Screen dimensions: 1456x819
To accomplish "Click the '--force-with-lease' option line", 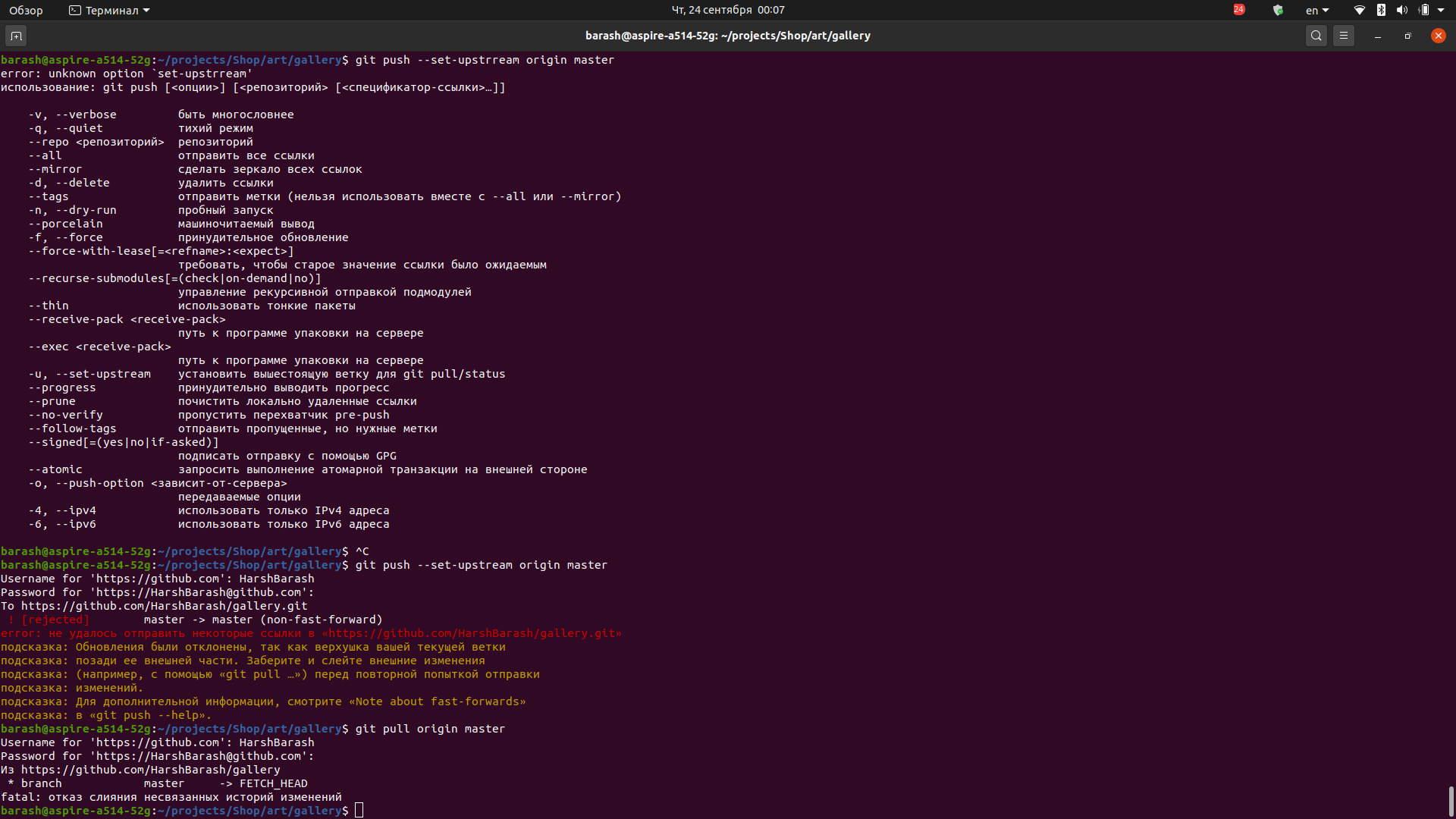I will (161, 251).
